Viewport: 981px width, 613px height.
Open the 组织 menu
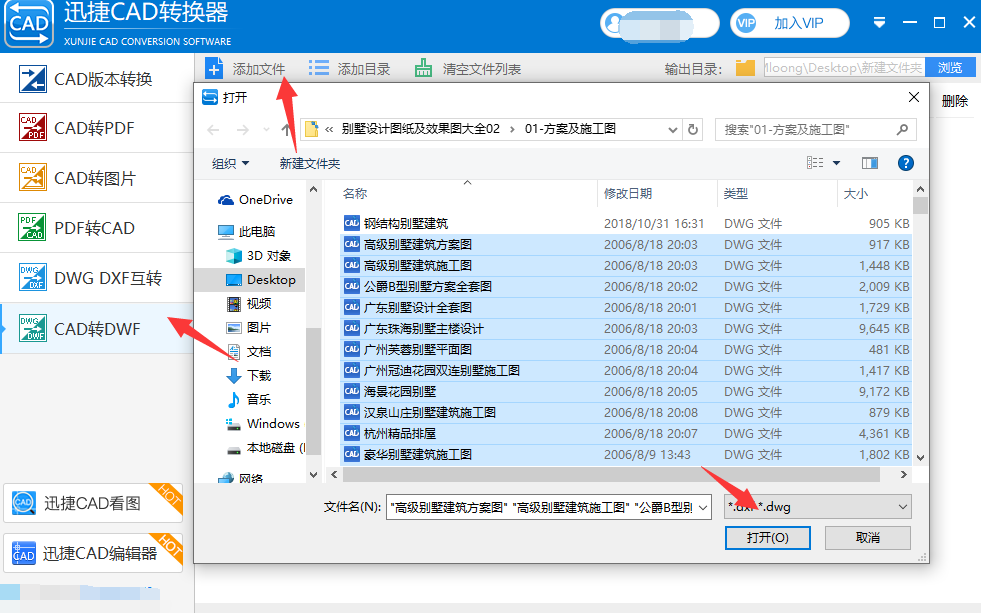point(230,164)
